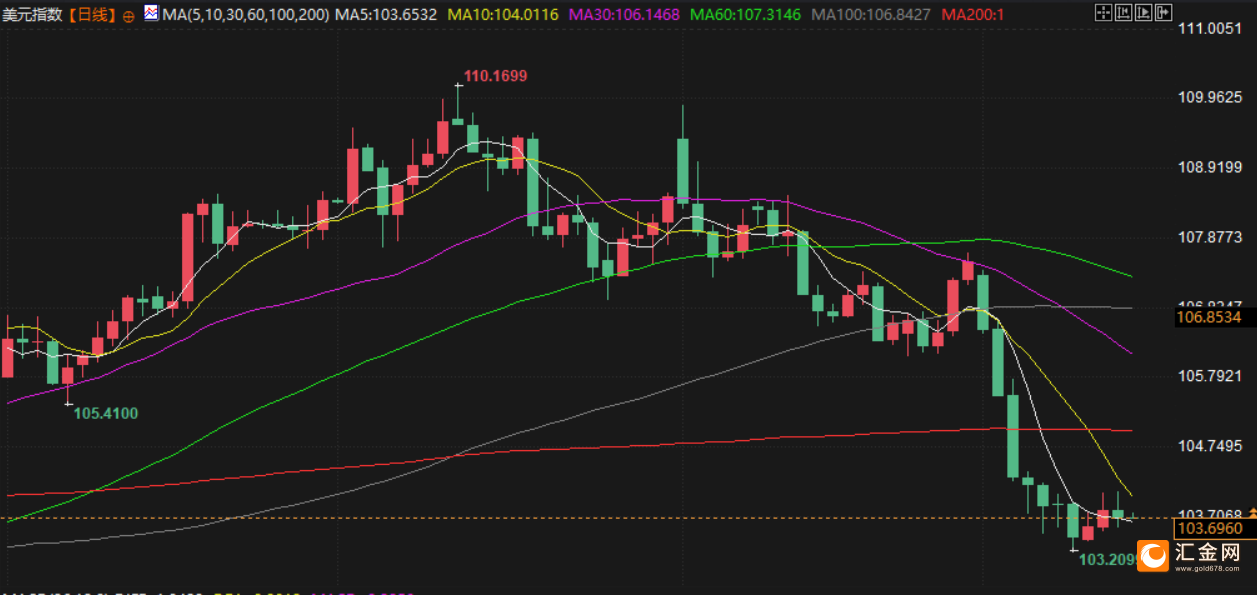Click the 111.0051 price axis label

coord(1211,29)
